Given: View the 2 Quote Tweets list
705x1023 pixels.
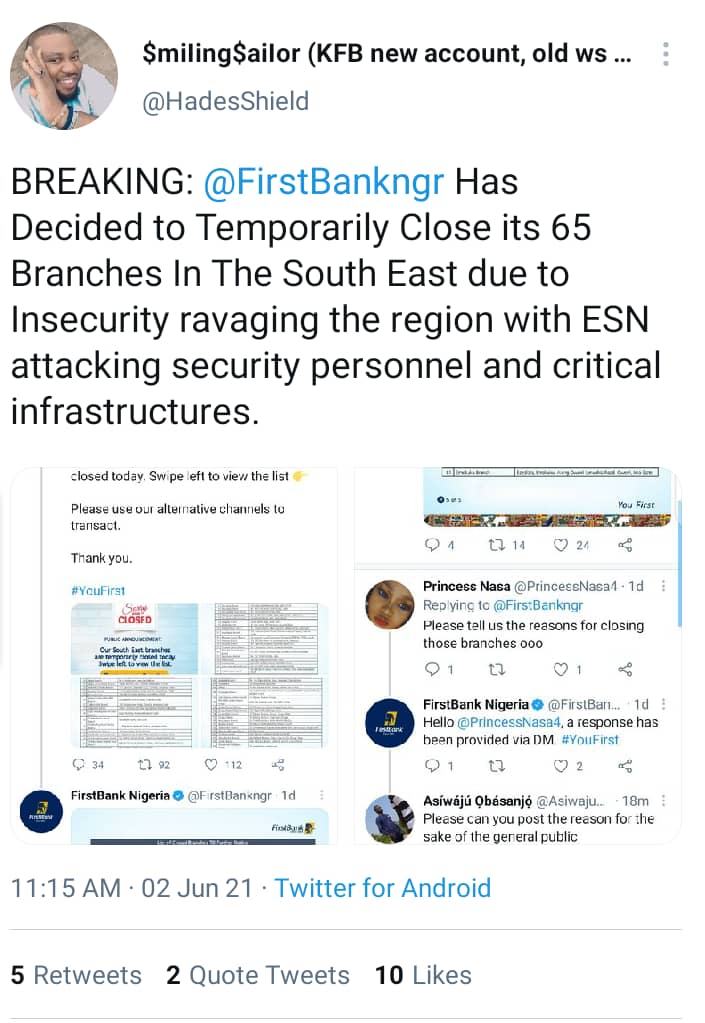Looking at the screenshot, I should (258, 975).
